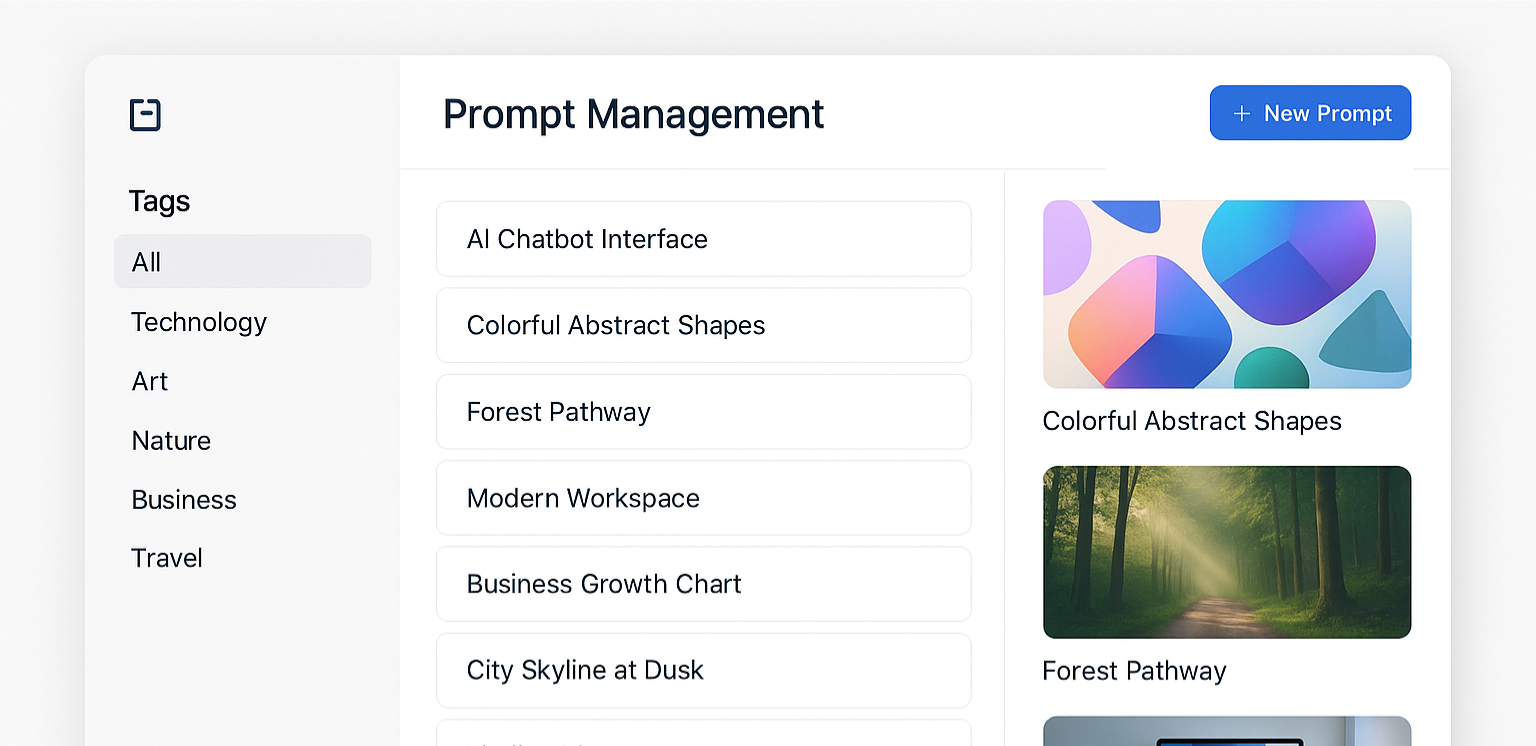The image size is (1536, 746).
Task: Select the Colorful Abstract Shapes list item
Action: point(704,325)
